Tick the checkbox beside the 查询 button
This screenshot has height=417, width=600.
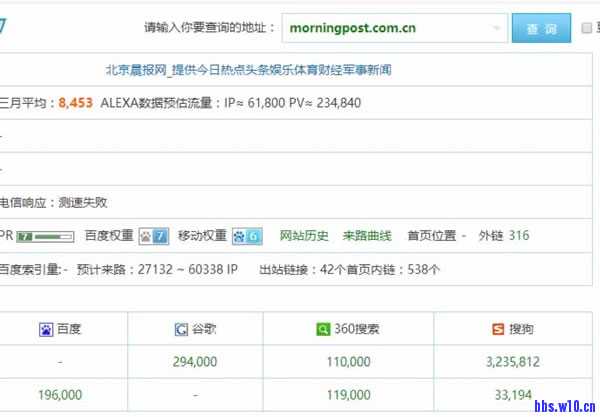(x=588, y=28)
